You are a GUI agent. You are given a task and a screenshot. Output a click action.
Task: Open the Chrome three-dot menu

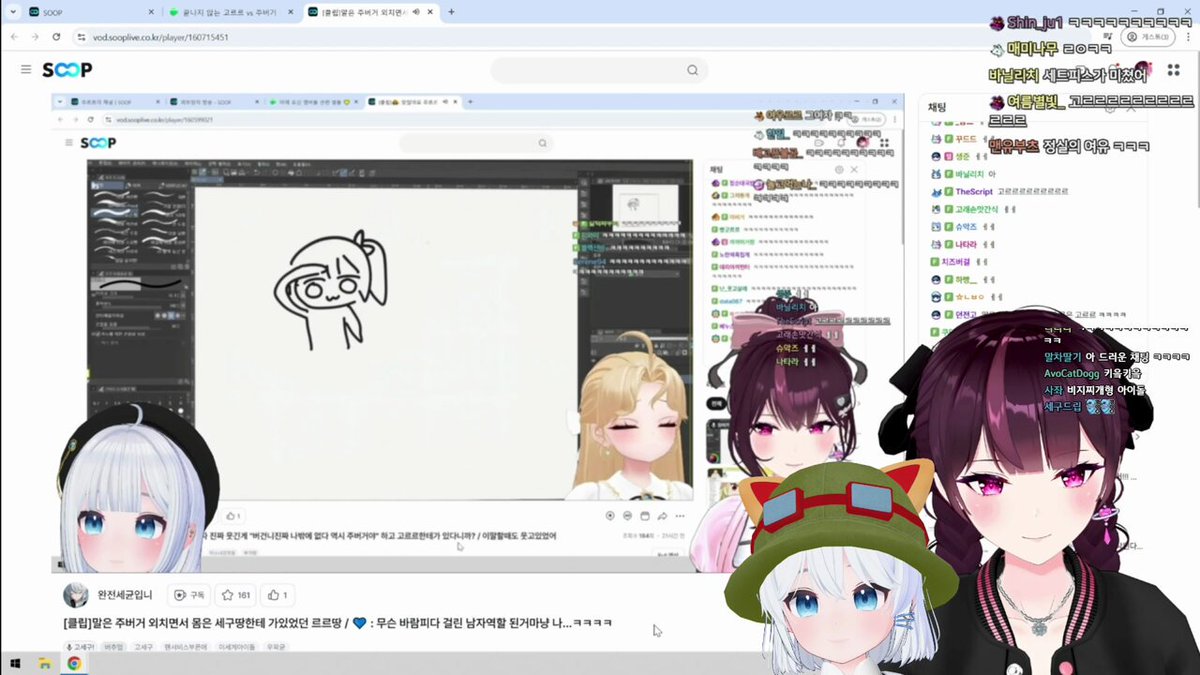[1187, 37]
